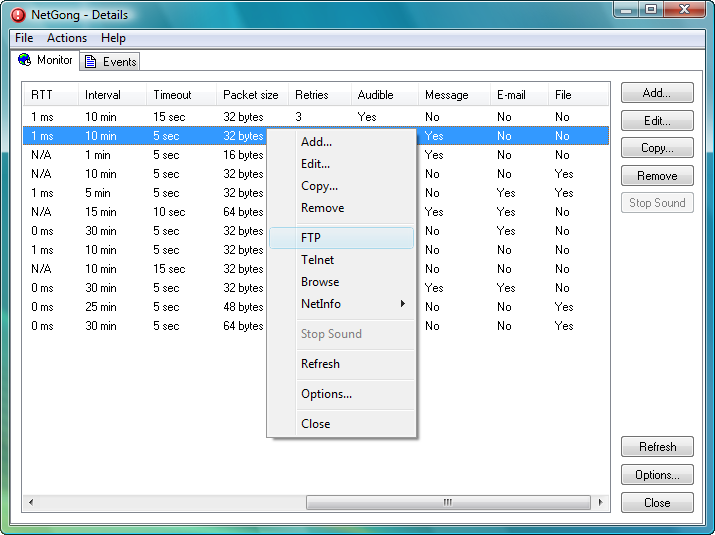Click the Monitor tab globe icon
The image size is (715, 535).
point(25,60)
